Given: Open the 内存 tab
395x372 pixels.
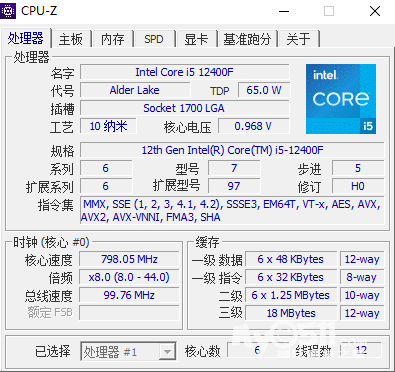Looking at the screenshot, I should pos(113,39).
